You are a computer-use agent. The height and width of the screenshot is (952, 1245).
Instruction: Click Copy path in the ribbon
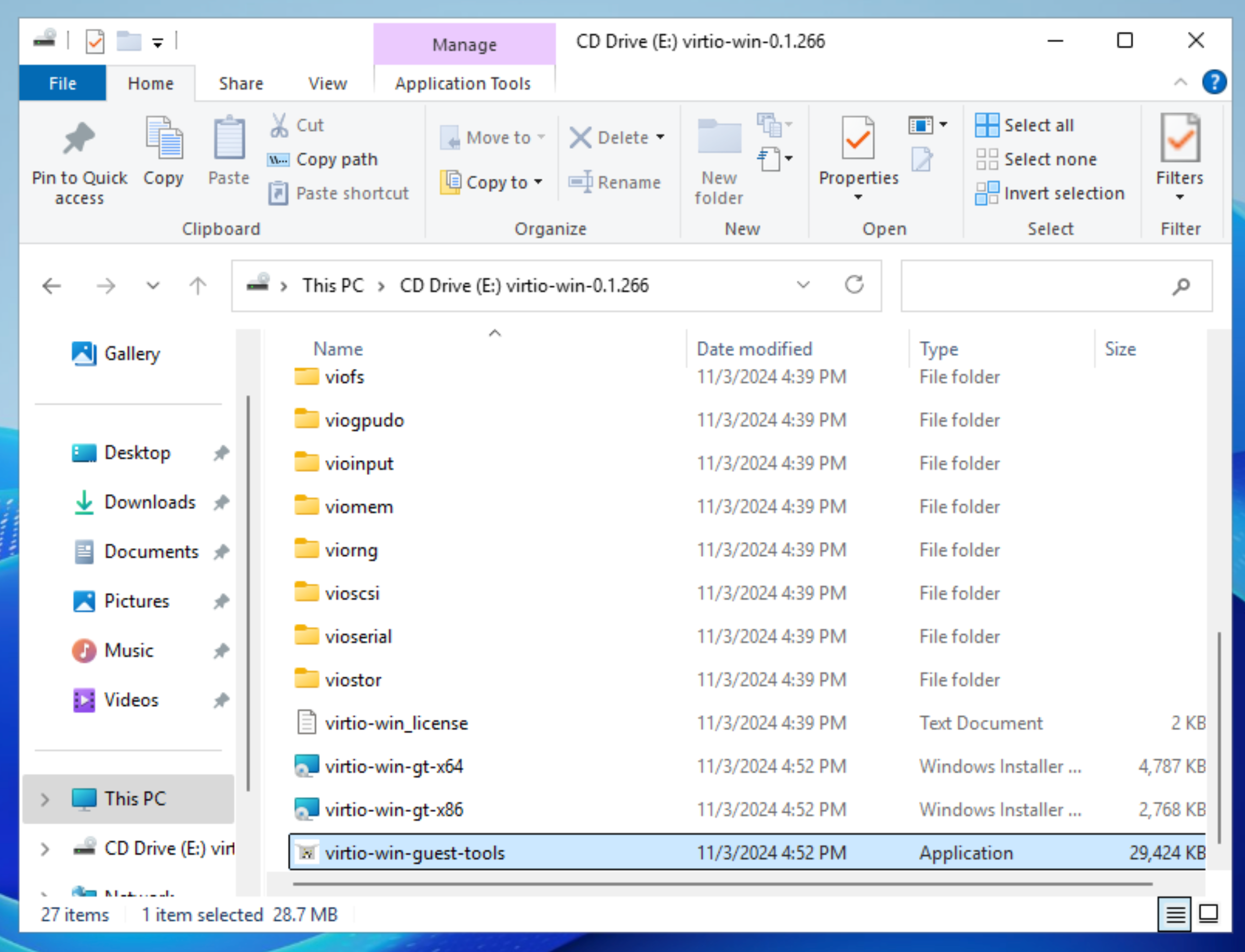coord(323,159)
